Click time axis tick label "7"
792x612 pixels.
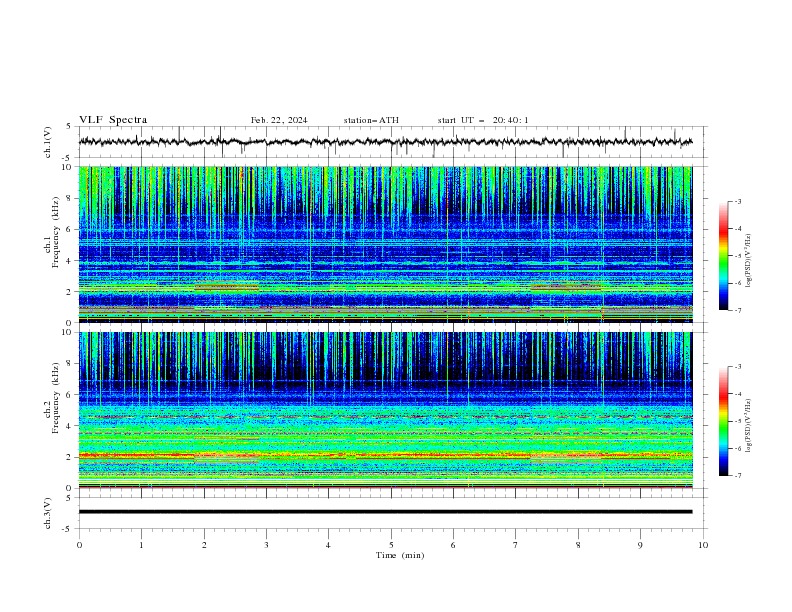click(516, 545)
